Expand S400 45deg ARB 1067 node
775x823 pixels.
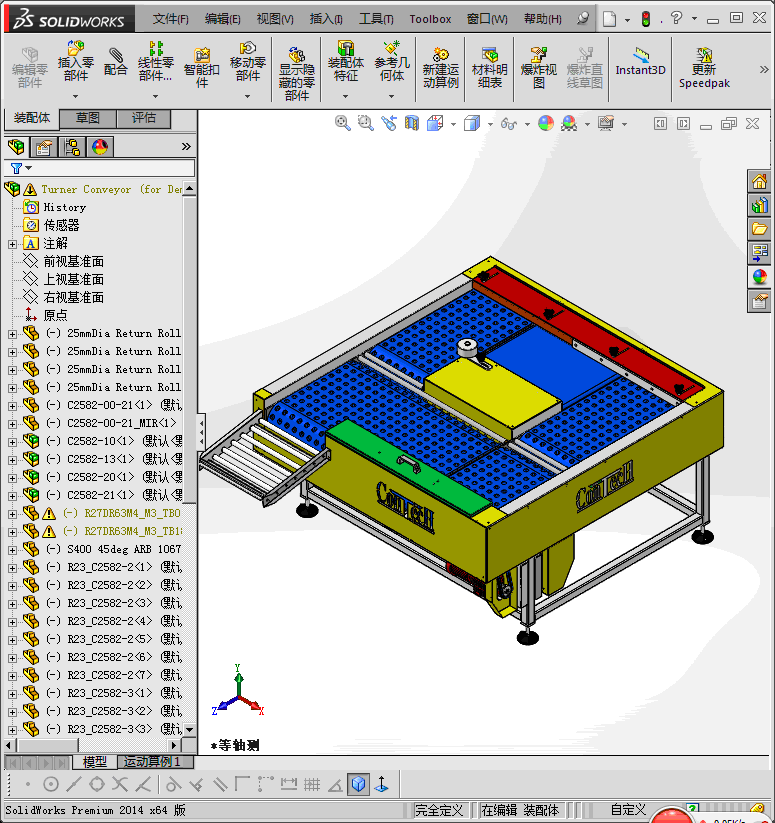click(12, 550)
